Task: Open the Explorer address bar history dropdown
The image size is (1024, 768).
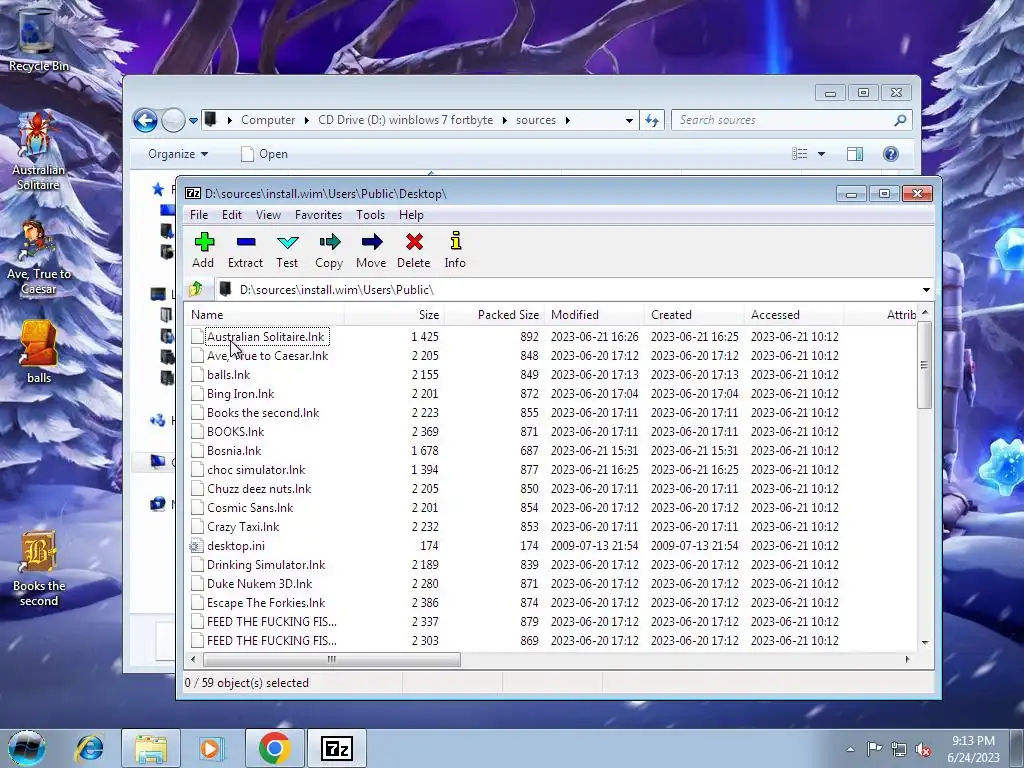Action: coord(629,120)
